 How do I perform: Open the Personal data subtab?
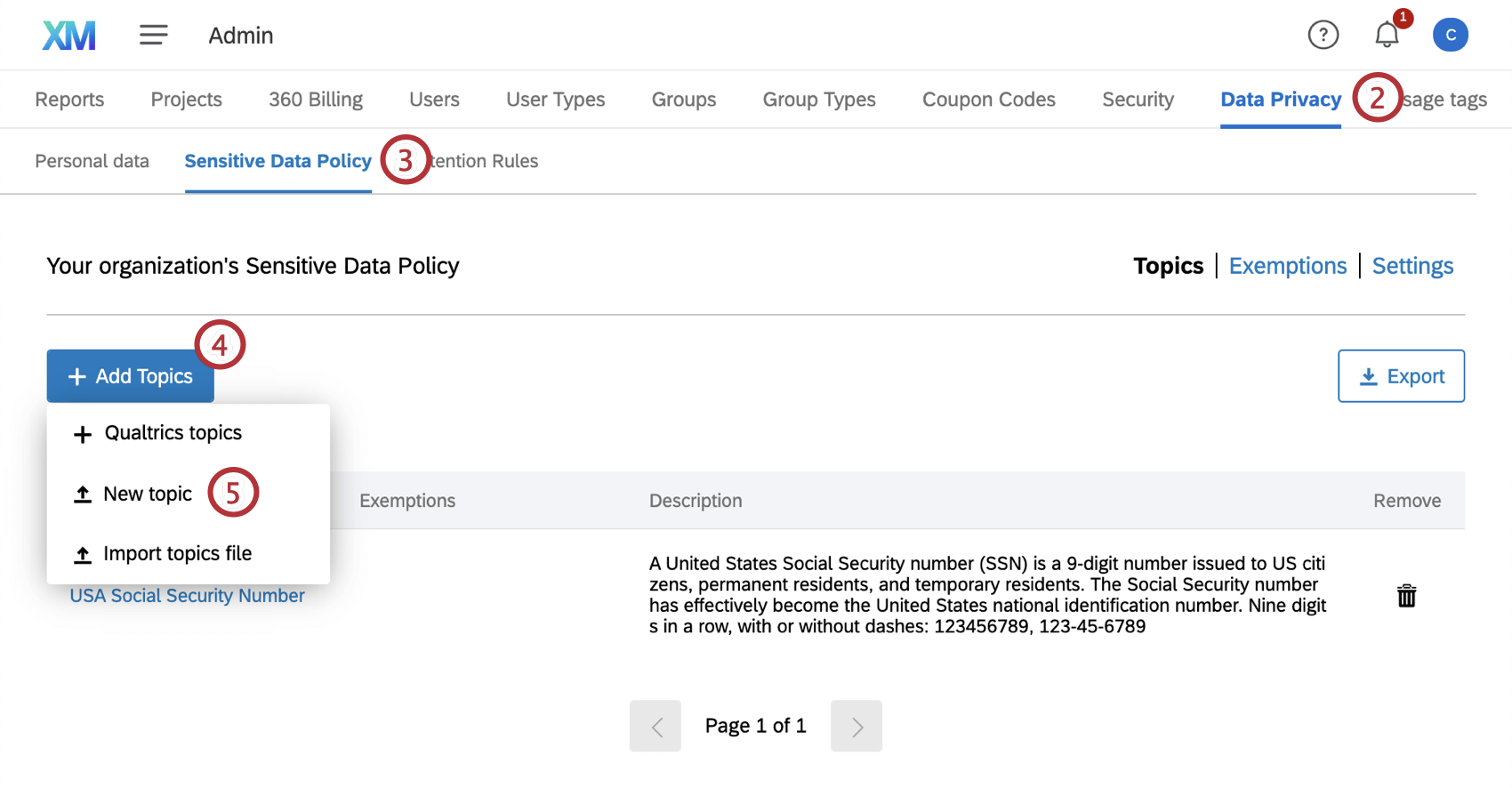(92, 161)
